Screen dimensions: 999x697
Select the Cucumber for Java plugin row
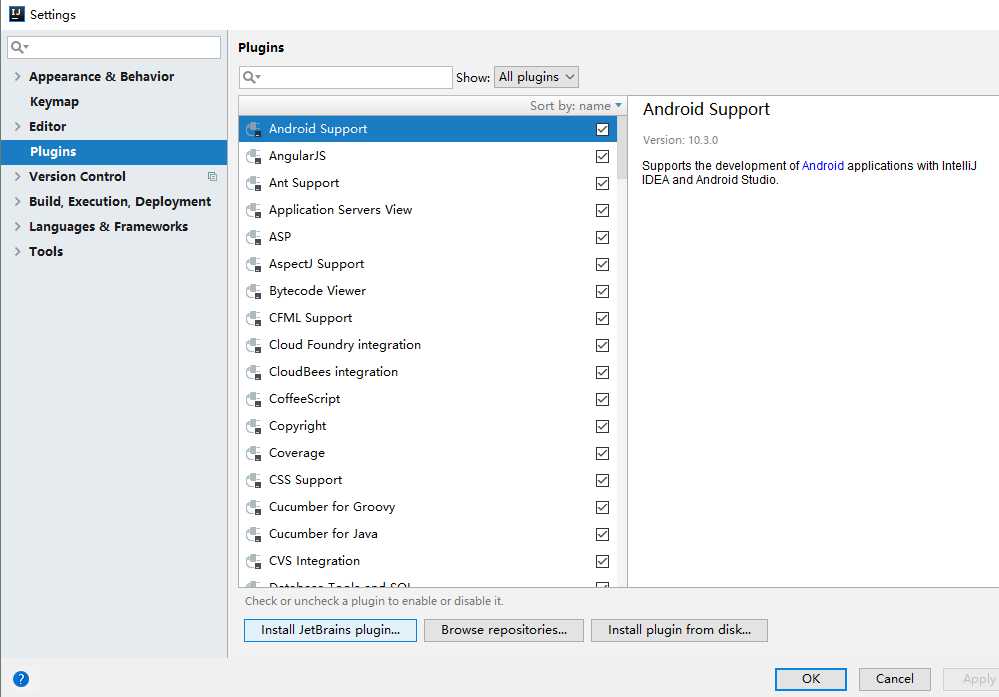[428, 534]
